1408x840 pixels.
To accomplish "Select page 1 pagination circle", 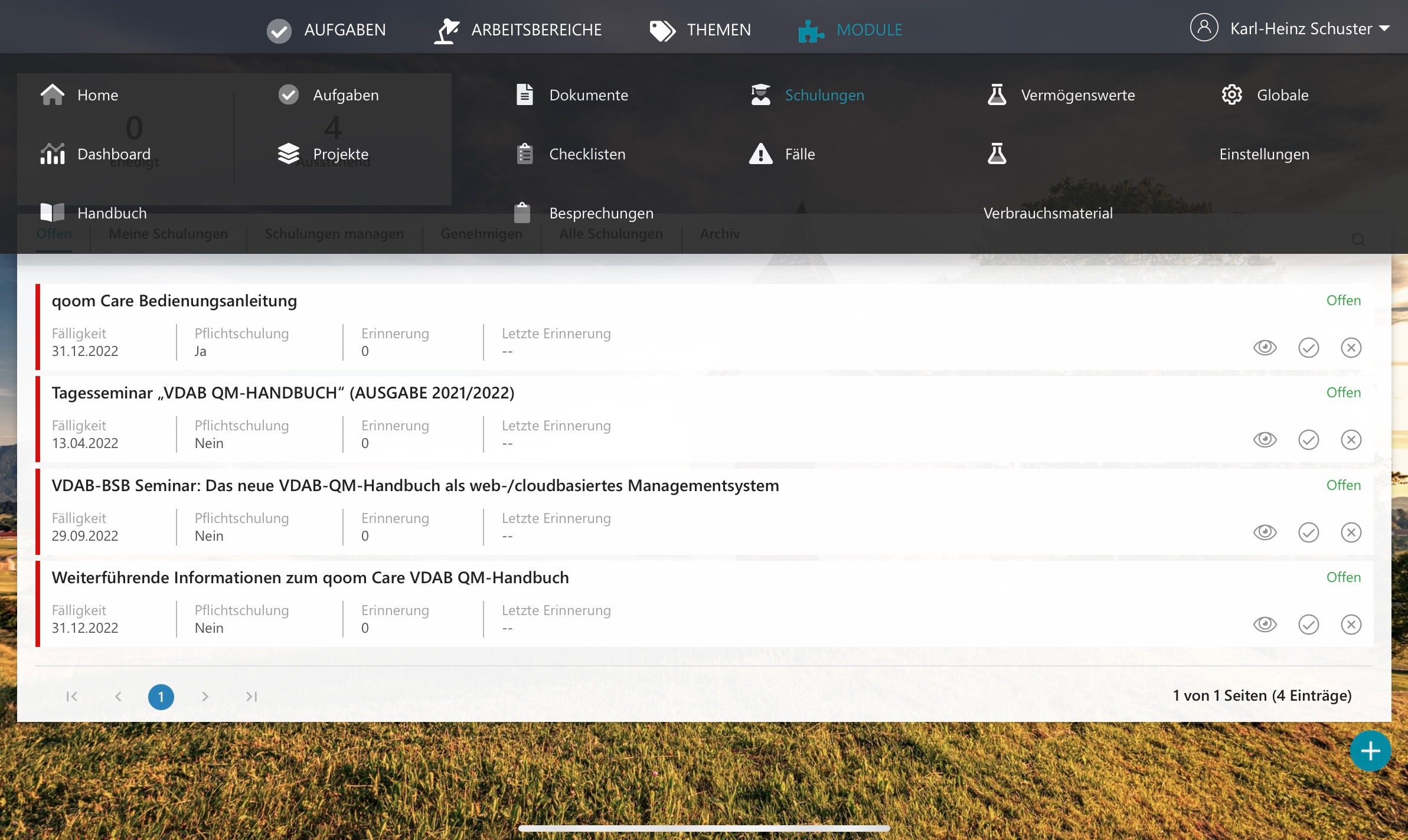I will [x=161, y=697].
